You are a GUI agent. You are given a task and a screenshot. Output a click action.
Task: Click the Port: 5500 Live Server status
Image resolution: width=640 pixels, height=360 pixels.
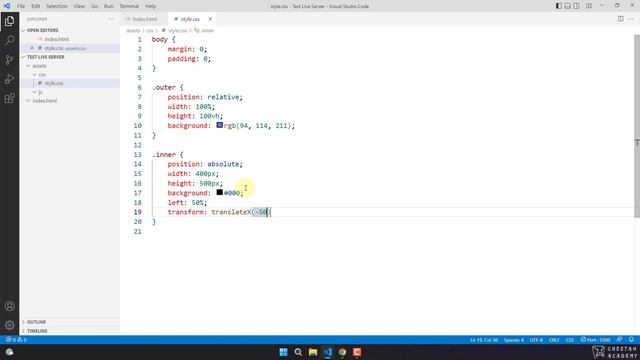coord(596,340)
